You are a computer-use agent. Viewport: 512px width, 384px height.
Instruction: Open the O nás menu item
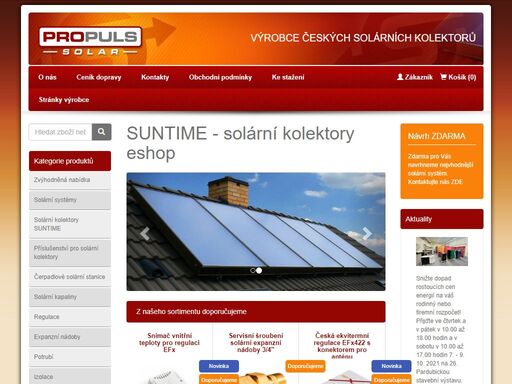(47, 77)
